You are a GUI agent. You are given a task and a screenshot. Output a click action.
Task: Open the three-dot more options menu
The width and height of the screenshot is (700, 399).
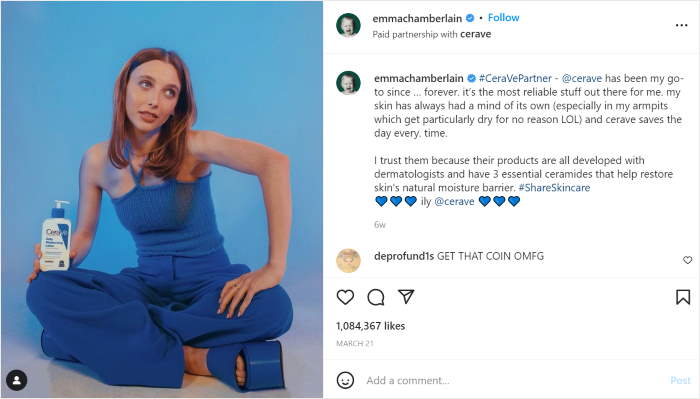pos(681,25)
